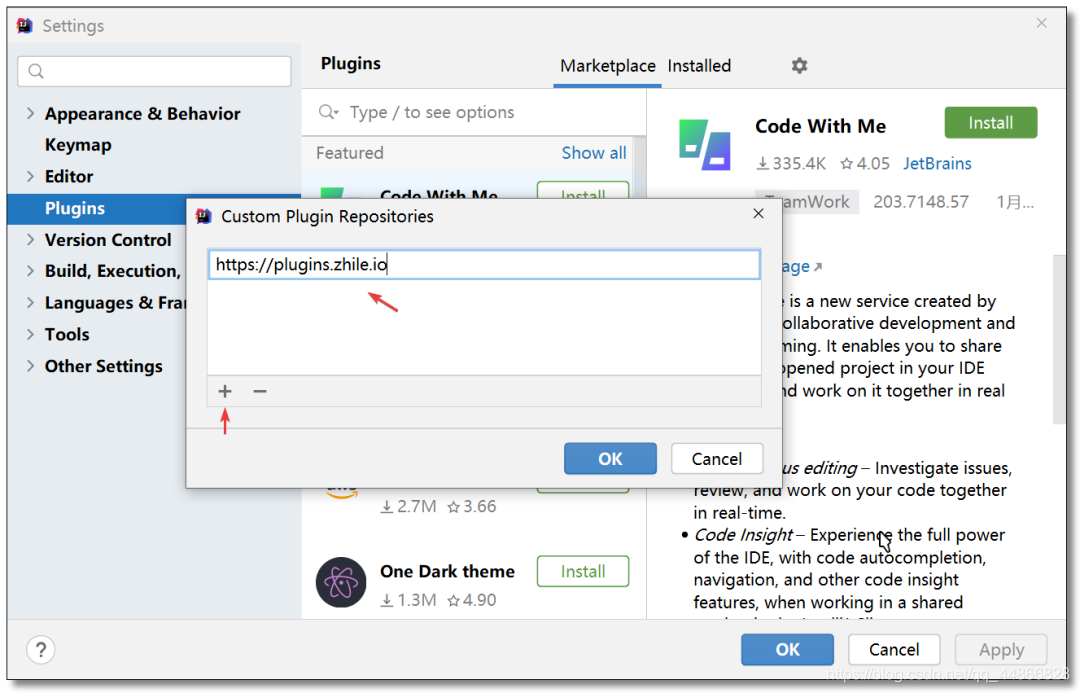Select Plugins in settings tree
Screen dimensions: 1080x693
pos(74,208)
